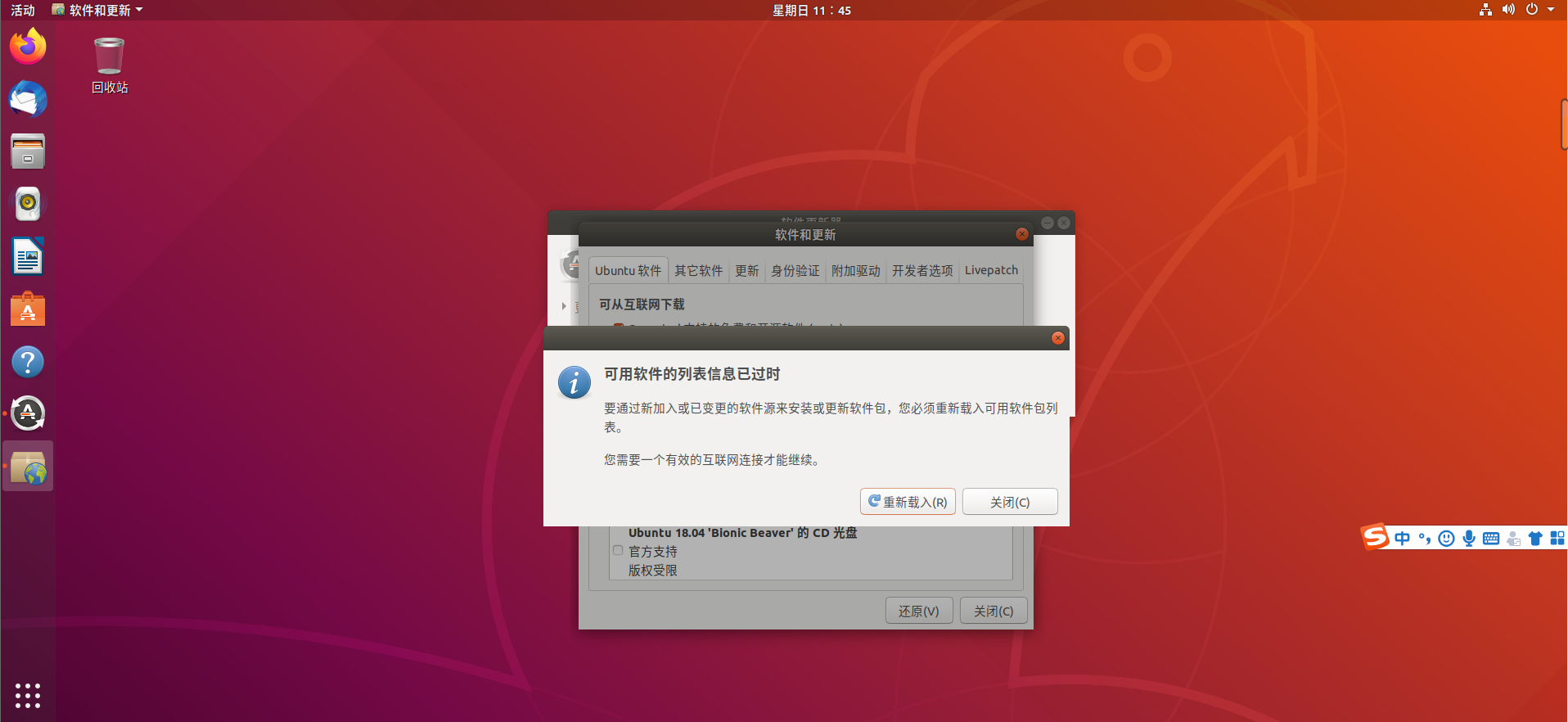Open the Help question mark icon
The image size is (1568, 722).
pos(28,361)
